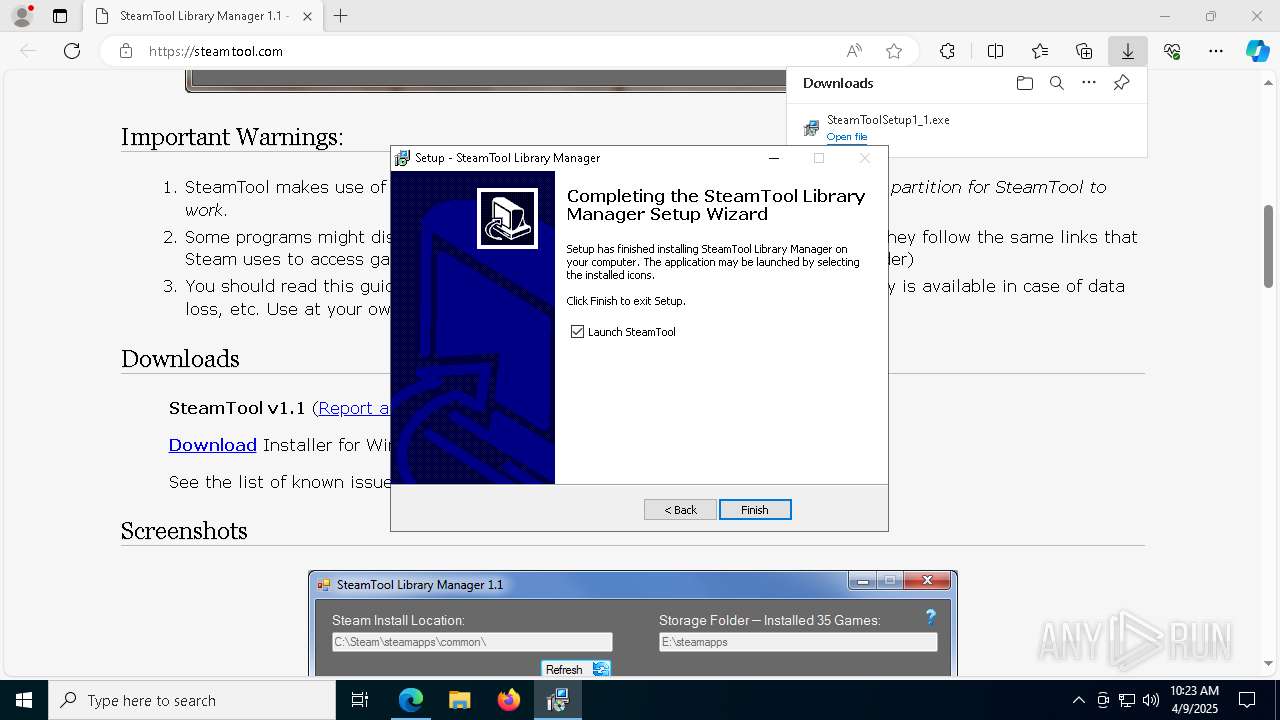
Task: Show hidden system tray icons
Action: point(1078,700)
